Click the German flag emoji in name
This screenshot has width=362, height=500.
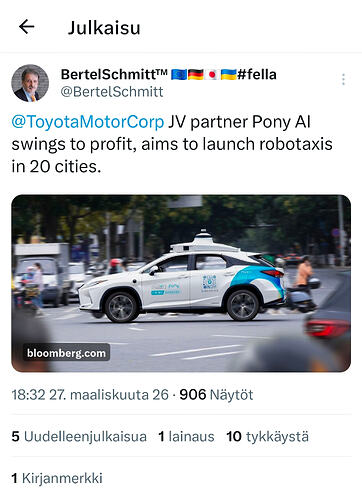click(x=195, y=75)
